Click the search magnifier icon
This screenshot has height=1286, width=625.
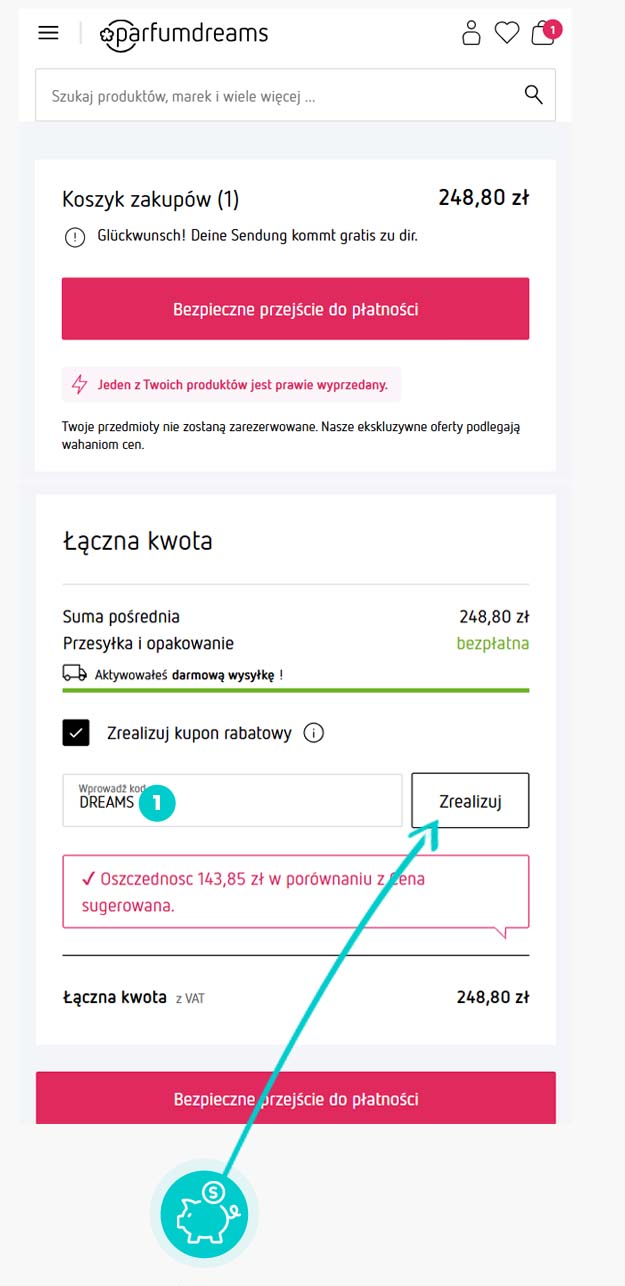pyautogui.click(x=533, y=95)
